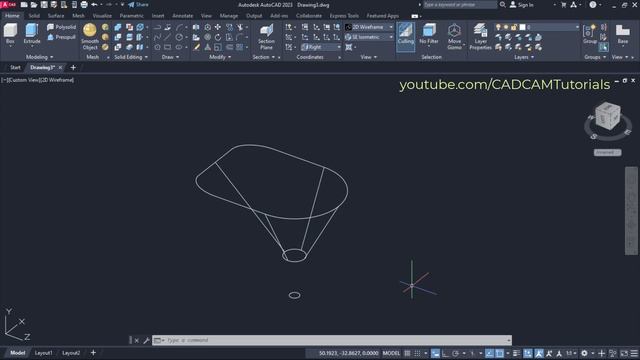Open the layer name dropdown list
The height and width of the screenshot is (360, 640).
pyautogui.click(x=537, y=27)
